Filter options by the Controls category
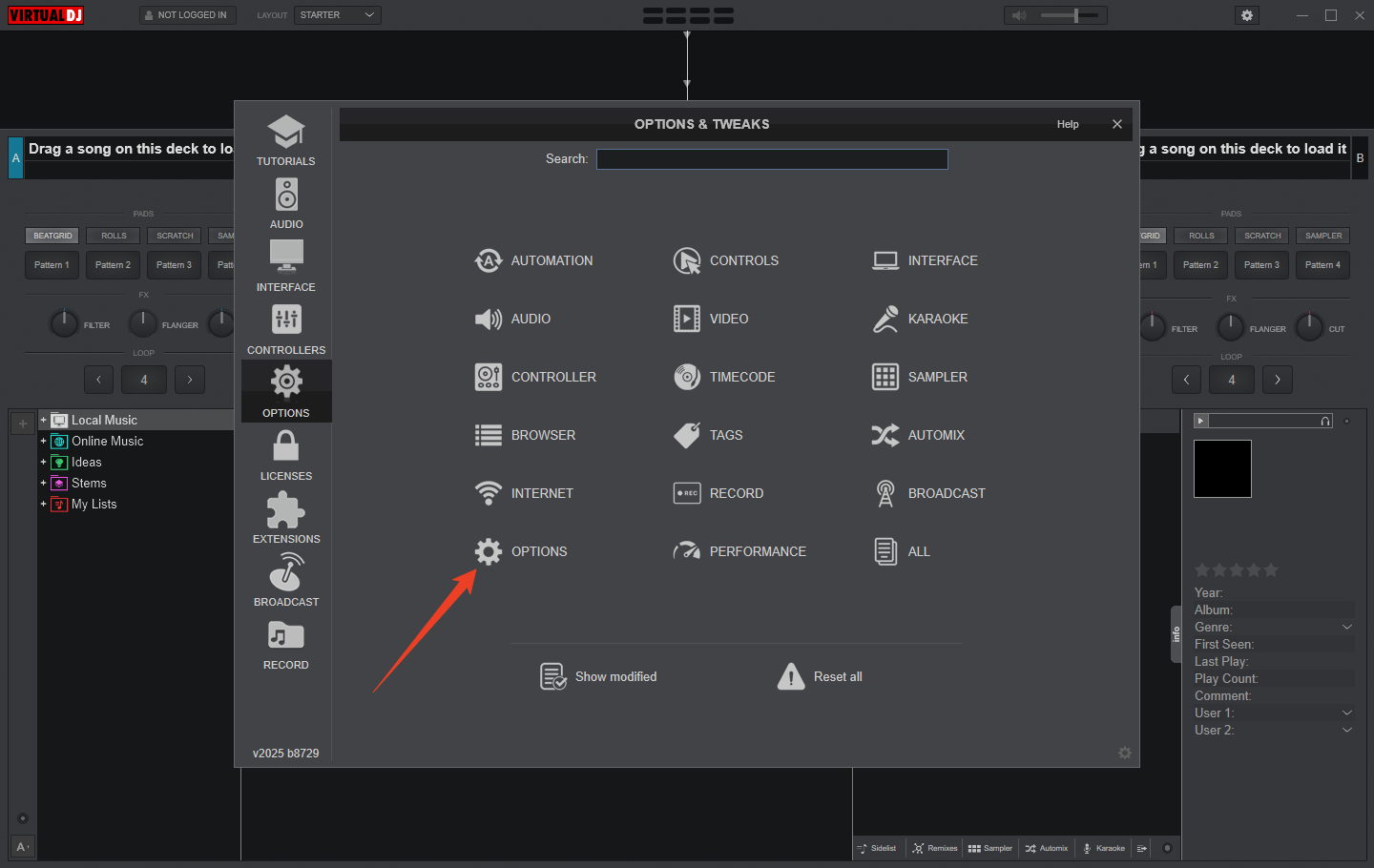 click(726, 260)
